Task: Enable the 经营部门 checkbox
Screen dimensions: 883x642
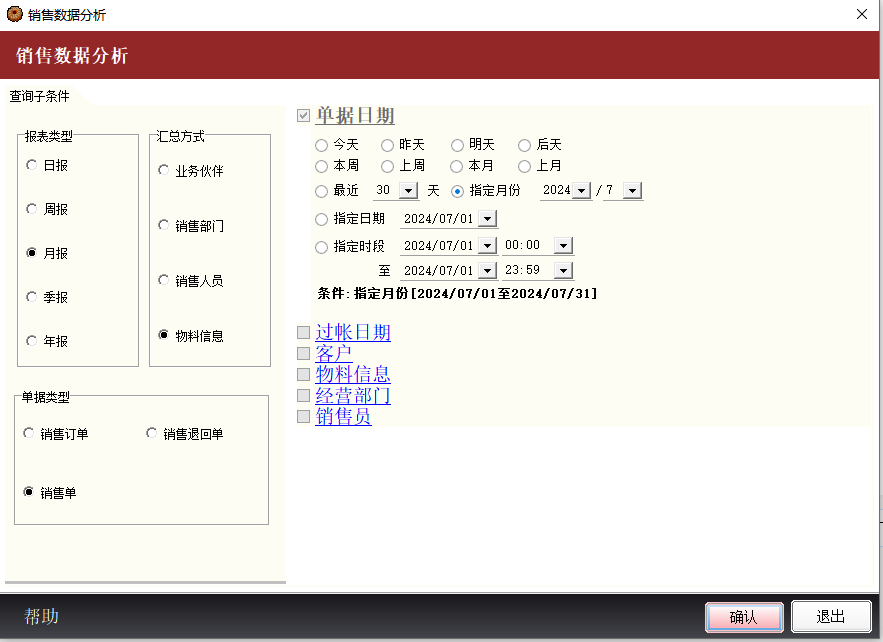Action: pyautogui.click(x=304, y=395)
